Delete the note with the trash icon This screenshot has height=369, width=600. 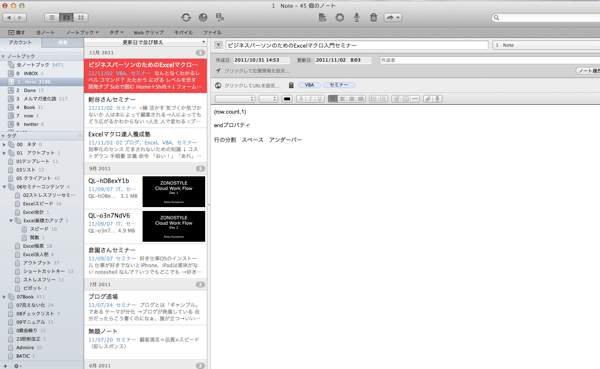[373, 17]
